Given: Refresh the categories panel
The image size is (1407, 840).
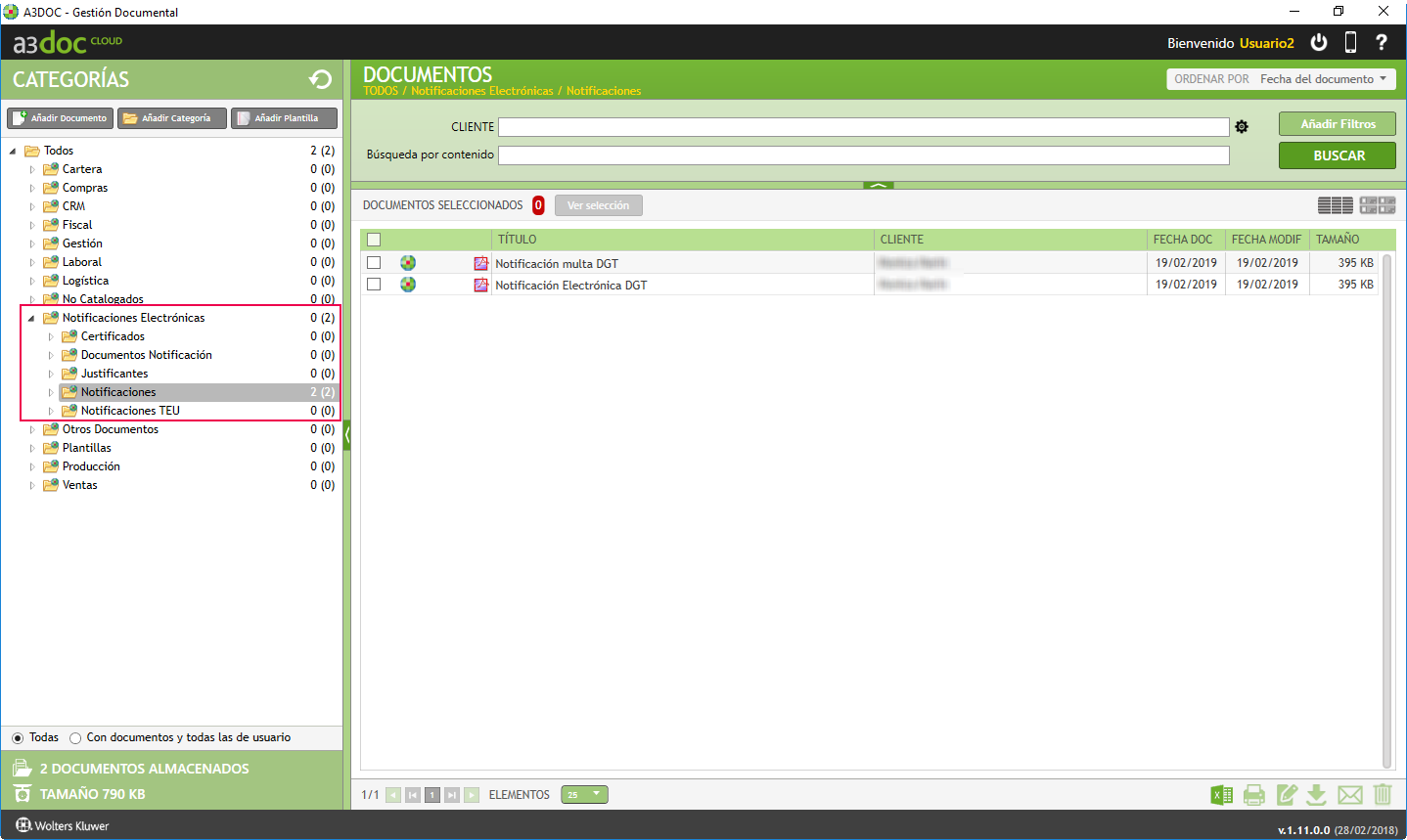Looking at the screenshot, I should [320, 79].
